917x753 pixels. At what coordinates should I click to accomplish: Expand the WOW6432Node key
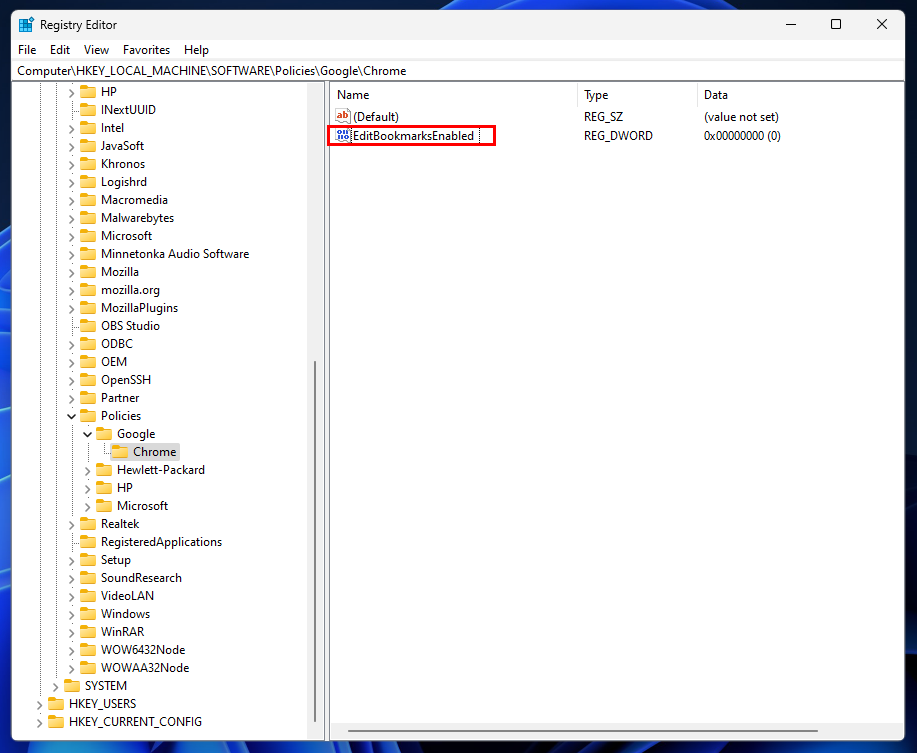point(71,651)
